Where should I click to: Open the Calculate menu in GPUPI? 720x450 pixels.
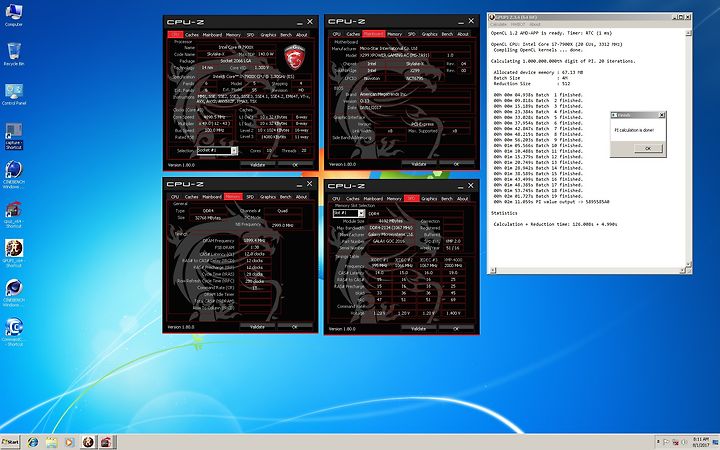tap(498, 24)
